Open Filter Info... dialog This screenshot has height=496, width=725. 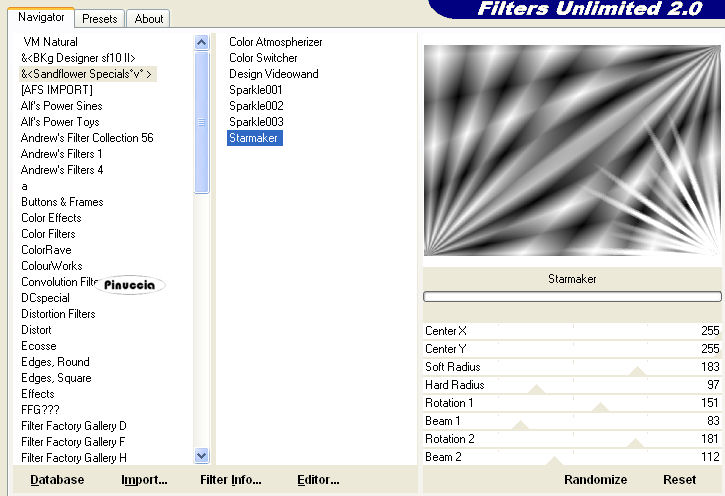(x=231, y=480)
